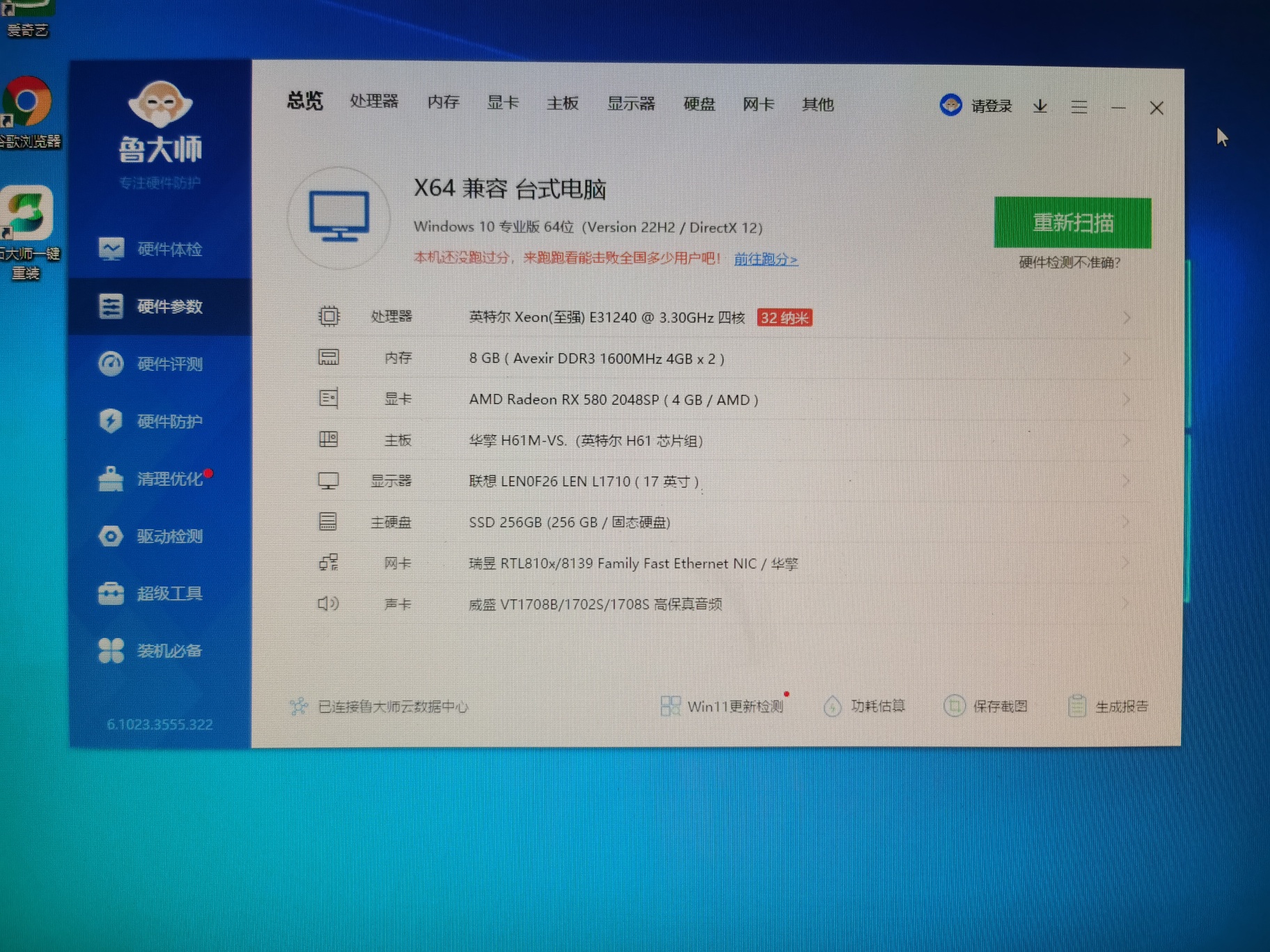Open the hamburger menu icon
1270x952 pixels.
tap(1079, 107)
